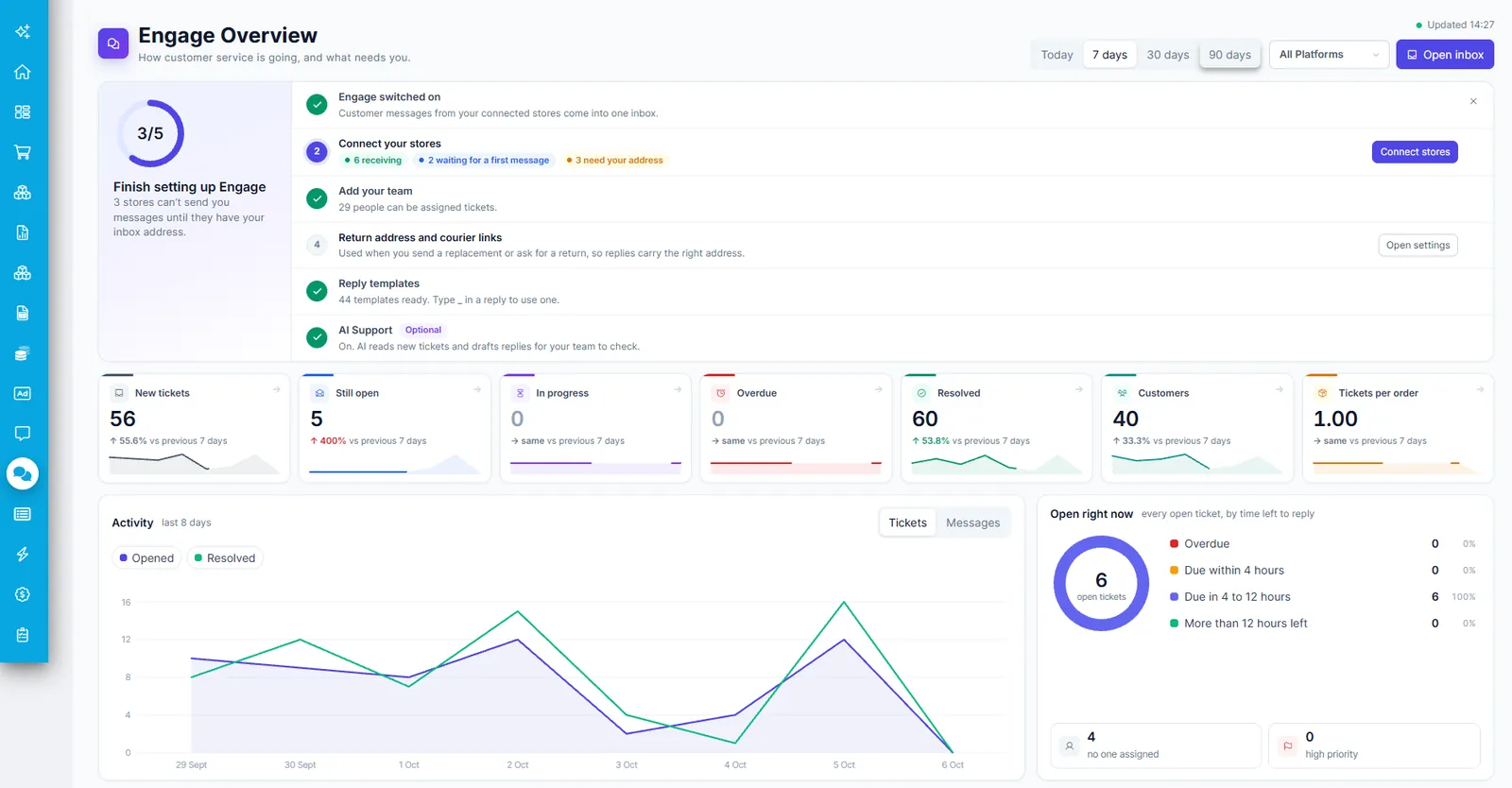This screenshot has width=1512, height=788.
Task: Open the Ad icon in sidebar
Action: coord(23,393)
